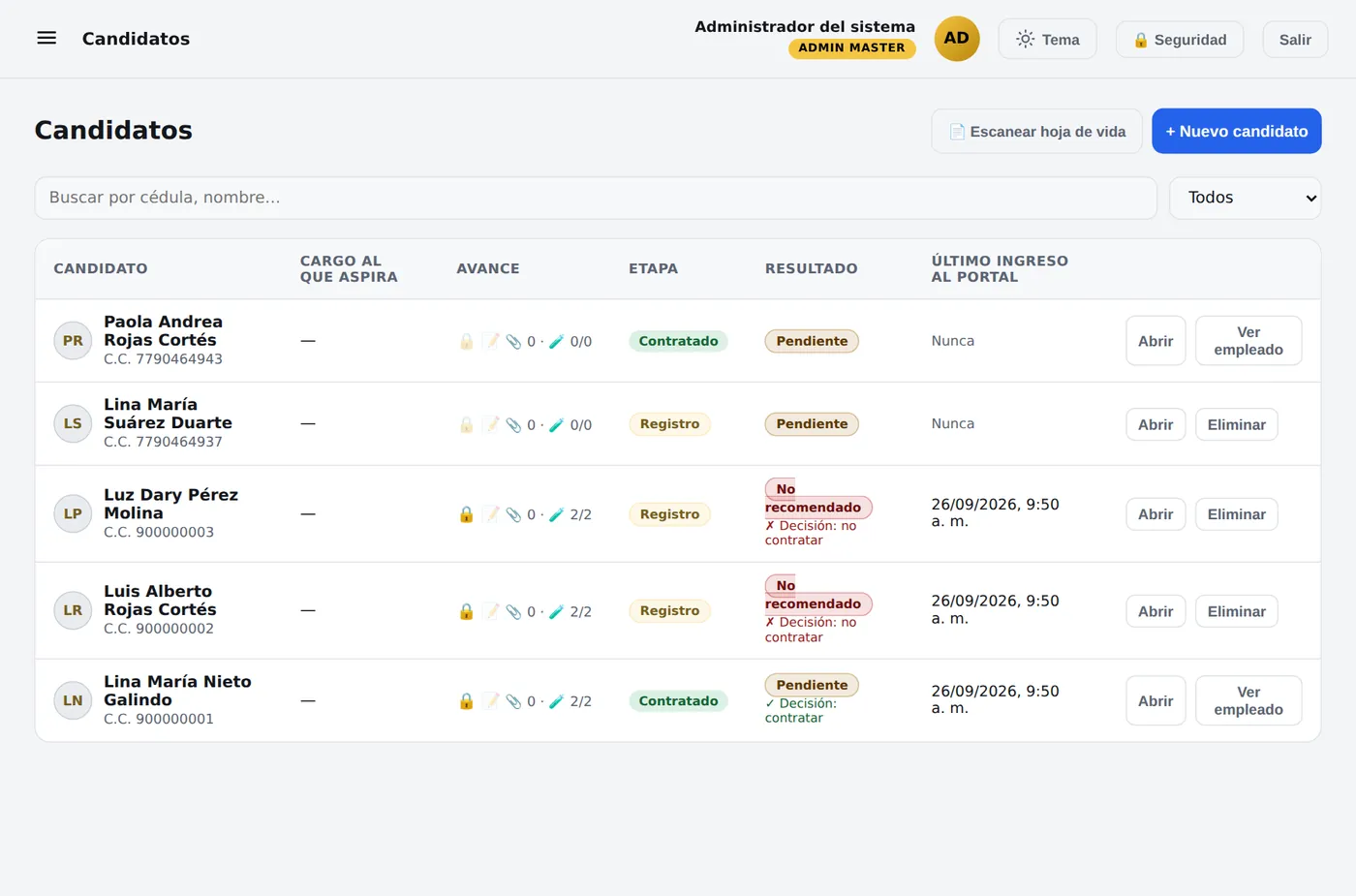Click the test tube icon in Lina María Suárez's row

pos(556,424)
